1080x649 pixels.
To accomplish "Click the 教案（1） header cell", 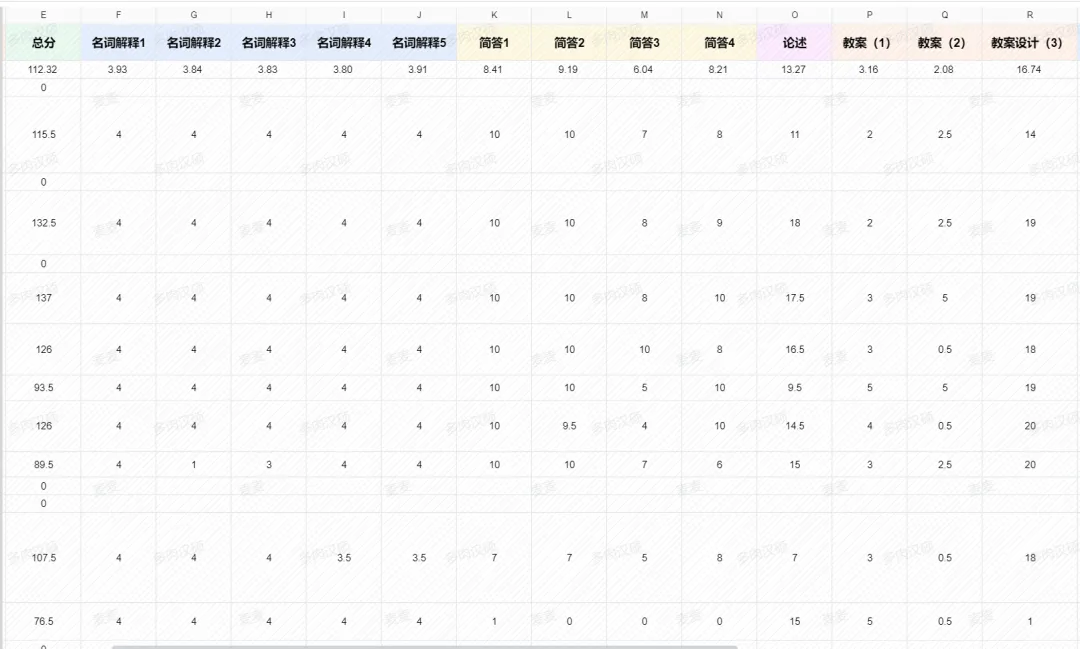I will (869, 43).
